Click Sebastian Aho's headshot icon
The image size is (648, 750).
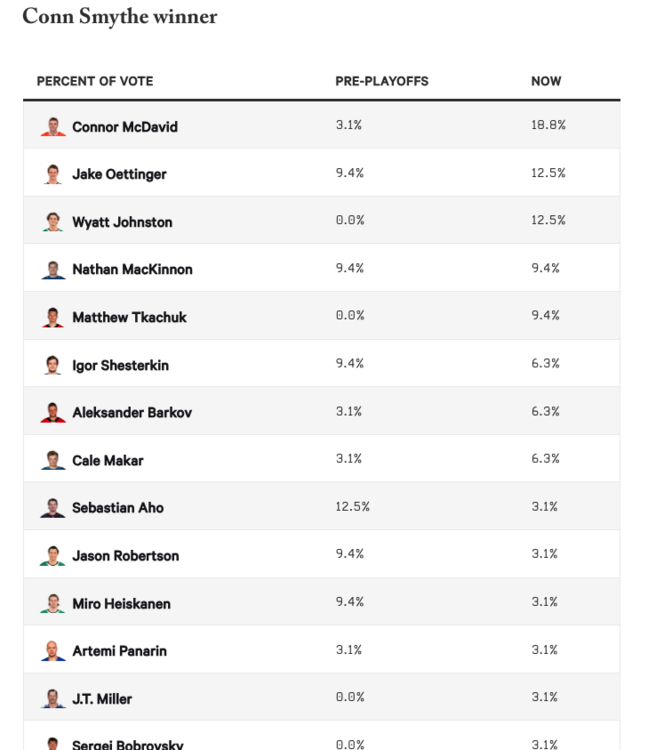(x=53, y=507)
